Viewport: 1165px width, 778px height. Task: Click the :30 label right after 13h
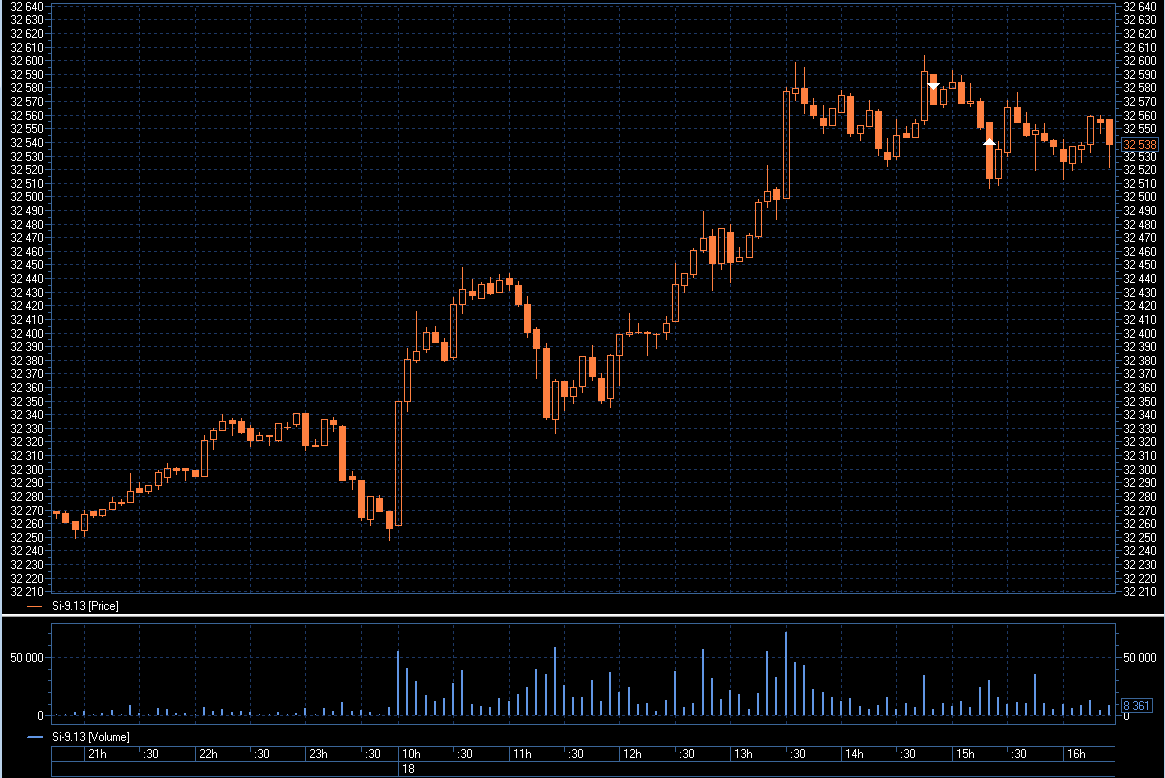pyautogui.click(x=797, y=753)
